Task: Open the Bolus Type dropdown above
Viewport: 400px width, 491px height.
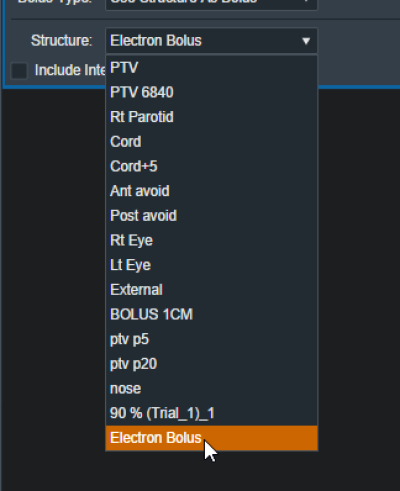Action: point(212,3)
